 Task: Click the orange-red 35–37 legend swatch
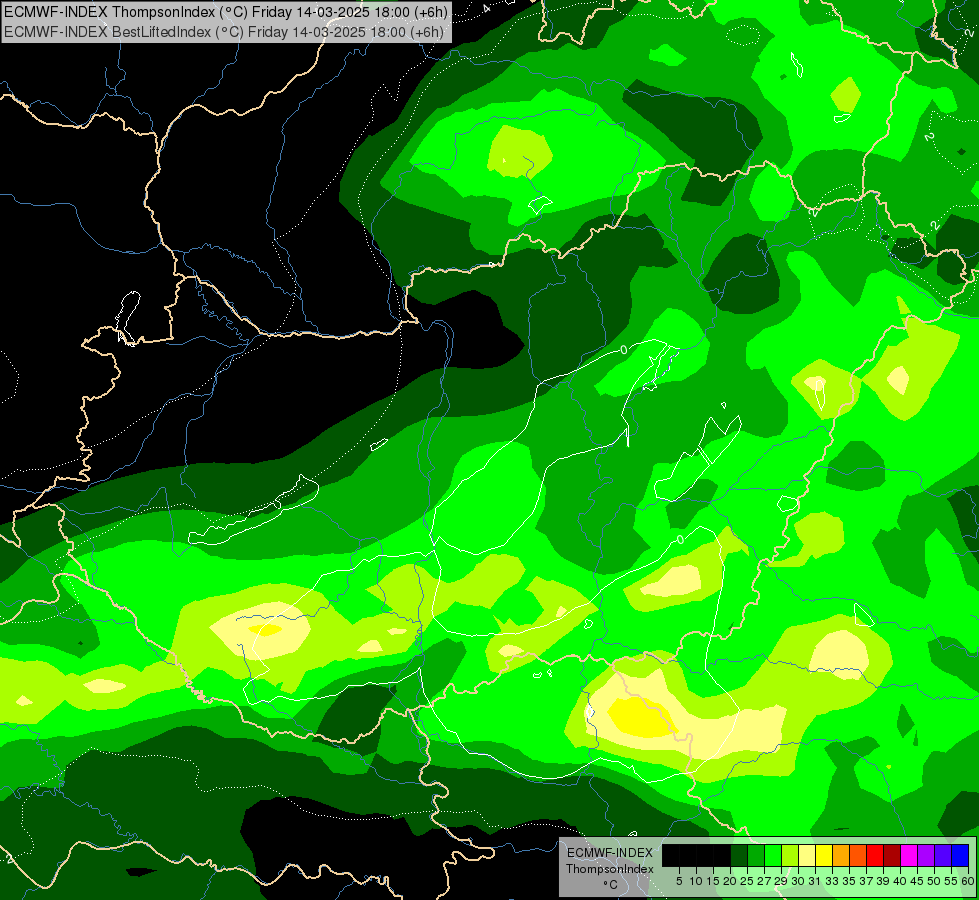point(858,855)
